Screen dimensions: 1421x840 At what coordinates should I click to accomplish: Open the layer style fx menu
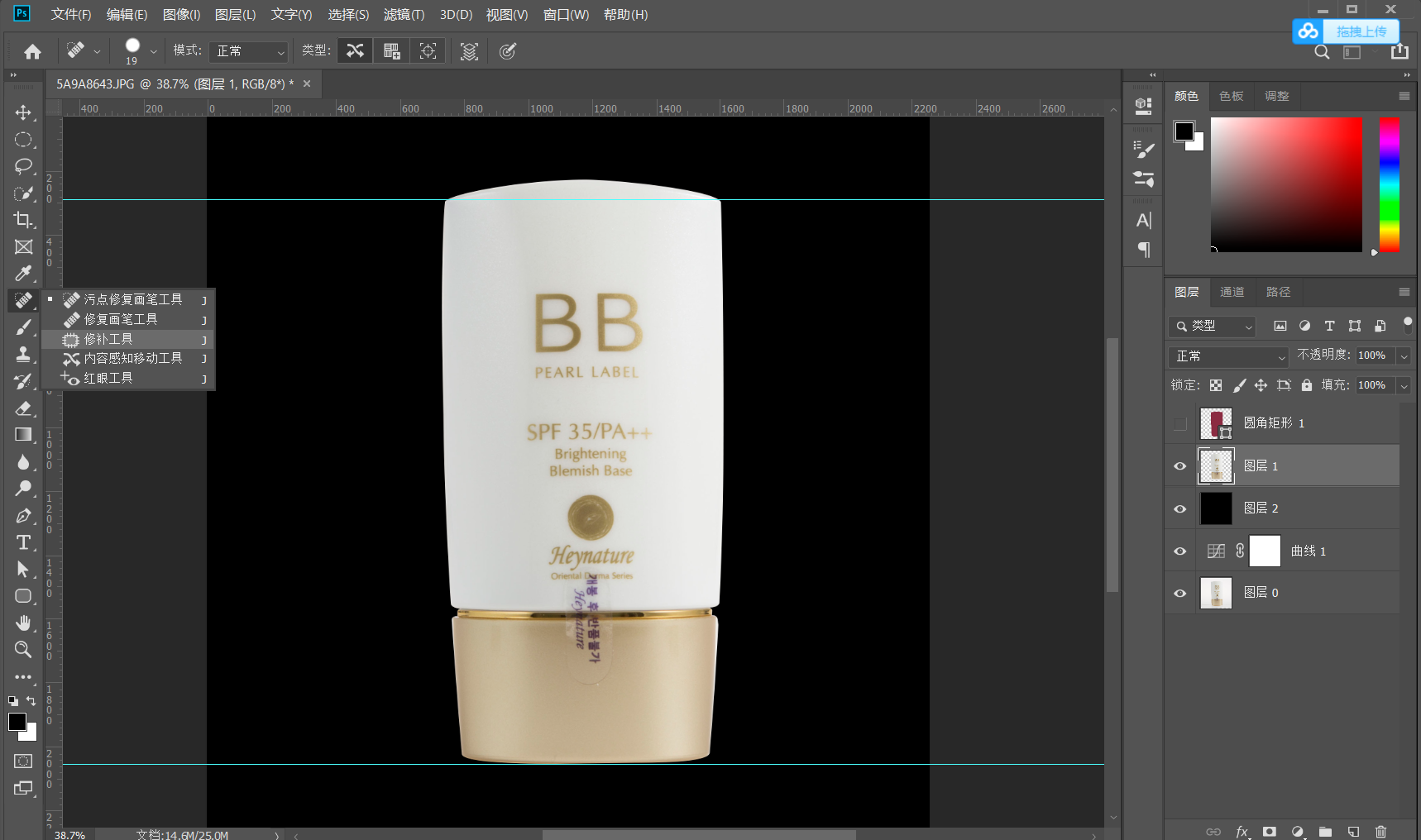point(1242,832)
